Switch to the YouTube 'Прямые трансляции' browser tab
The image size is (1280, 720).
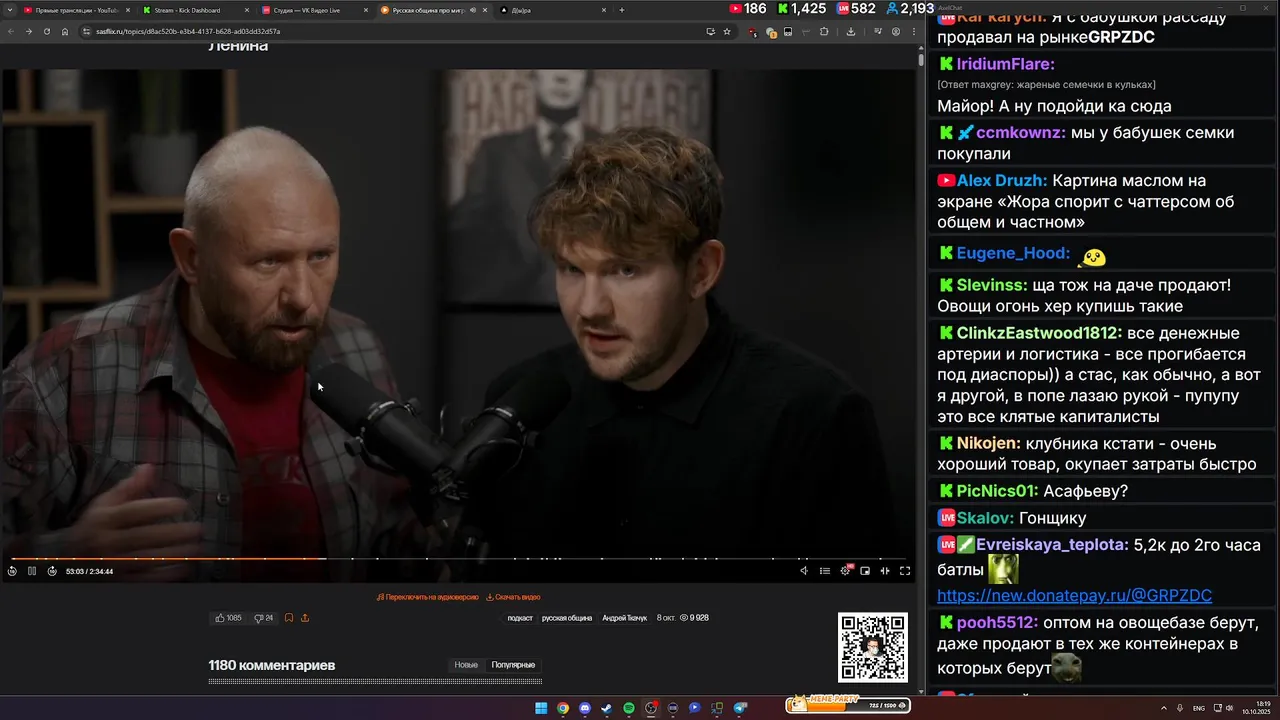click(77, 10)
